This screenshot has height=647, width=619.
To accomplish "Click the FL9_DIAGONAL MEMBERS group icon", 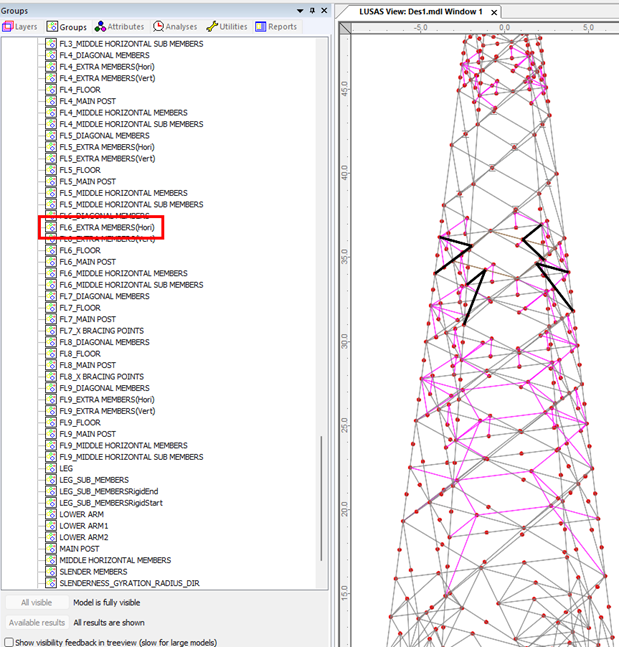I will click(51, 388).
